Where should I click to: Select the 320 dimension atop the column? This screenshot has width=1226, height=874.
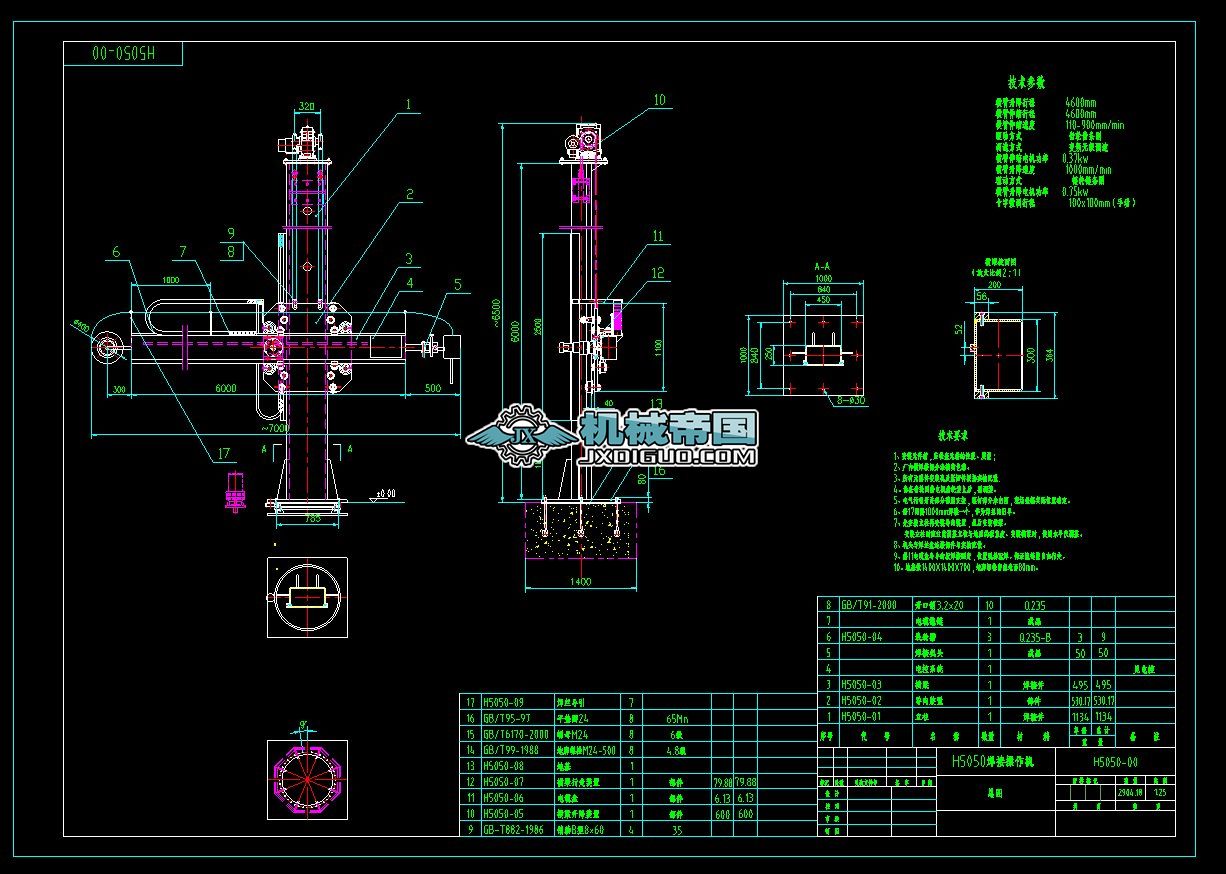[x=306, y=104]
